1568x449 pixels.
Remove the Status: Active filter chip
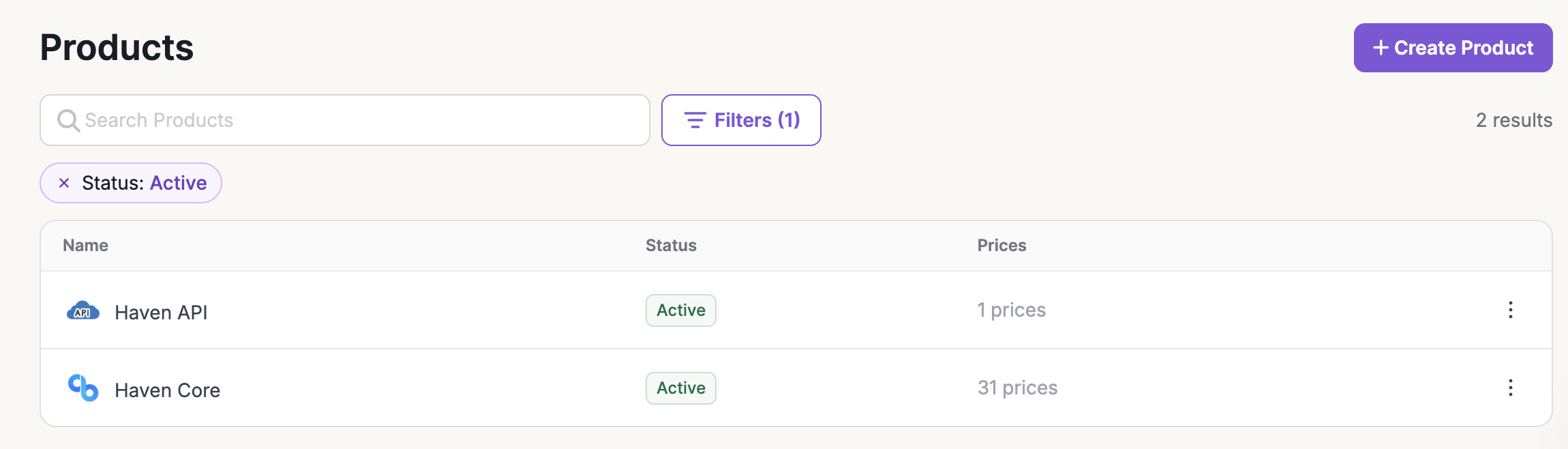(64, 183)
